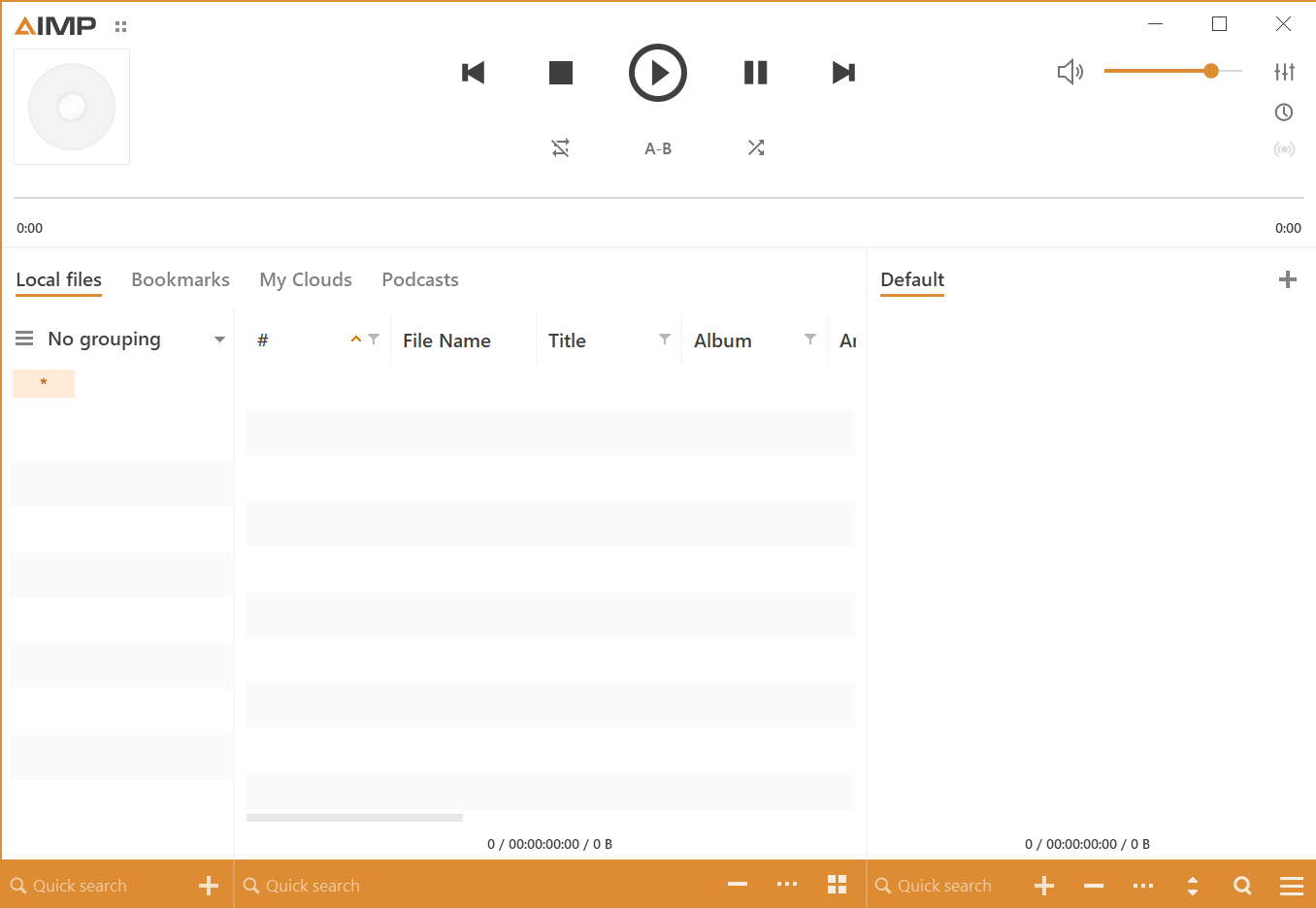Open the more options ellipsis on the left playlist
Screen dimensions: 1316x908
pyautogui.click(x=786, y=885)
